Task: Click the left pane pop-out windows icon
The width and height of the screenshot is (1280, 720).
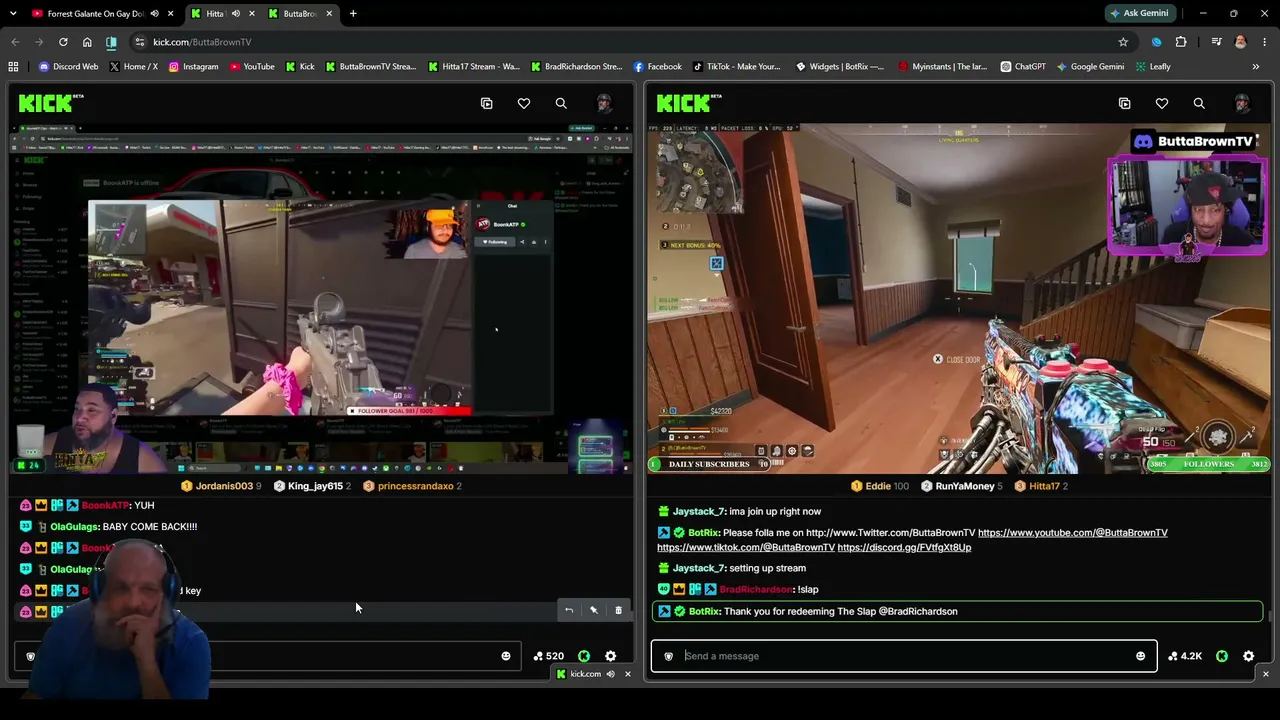Action: pos(487,104)
